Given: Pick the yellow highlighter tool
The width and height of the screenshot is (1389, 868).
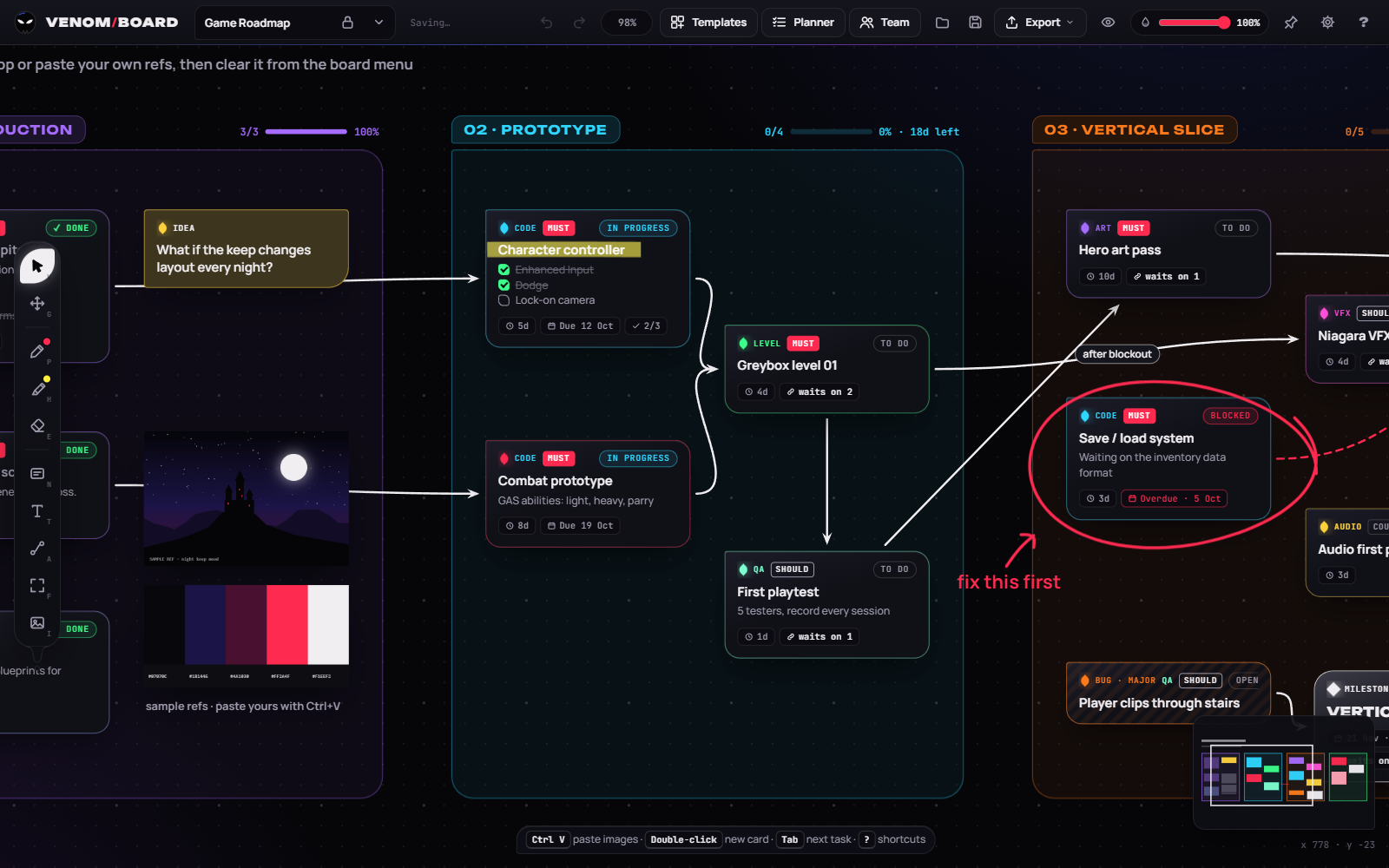Looking at the screenshot, I should [37, 388].
